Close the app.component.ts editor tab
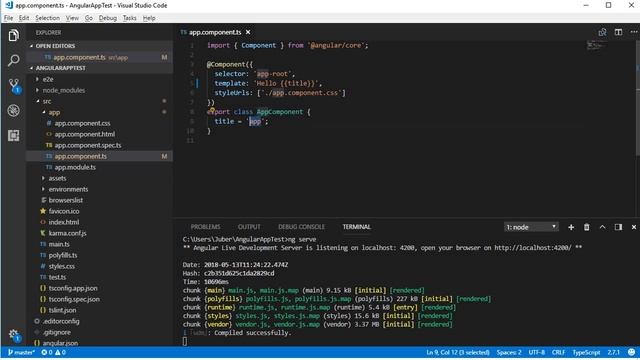This screenshot has width=640, height=360. [x=248, y=32]
